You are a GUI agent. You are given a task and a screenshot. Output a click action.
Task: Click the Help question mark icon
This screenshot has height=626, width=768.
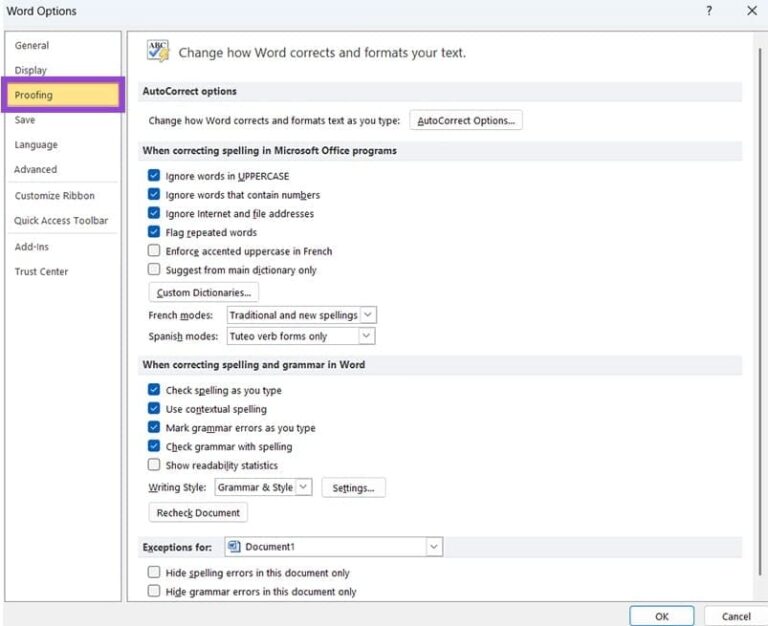[709, 11]
